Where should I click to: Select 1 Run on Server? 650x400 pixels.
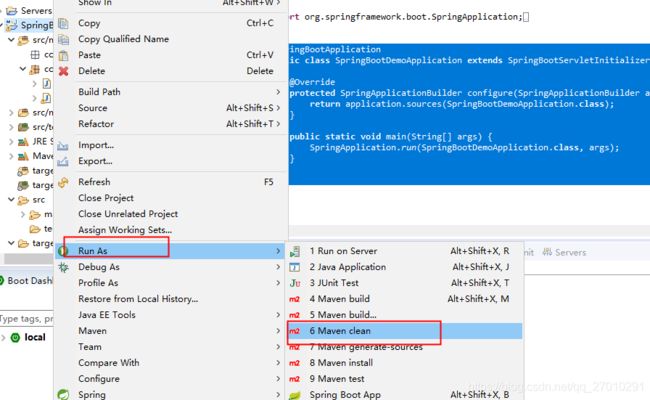point(405,251)
